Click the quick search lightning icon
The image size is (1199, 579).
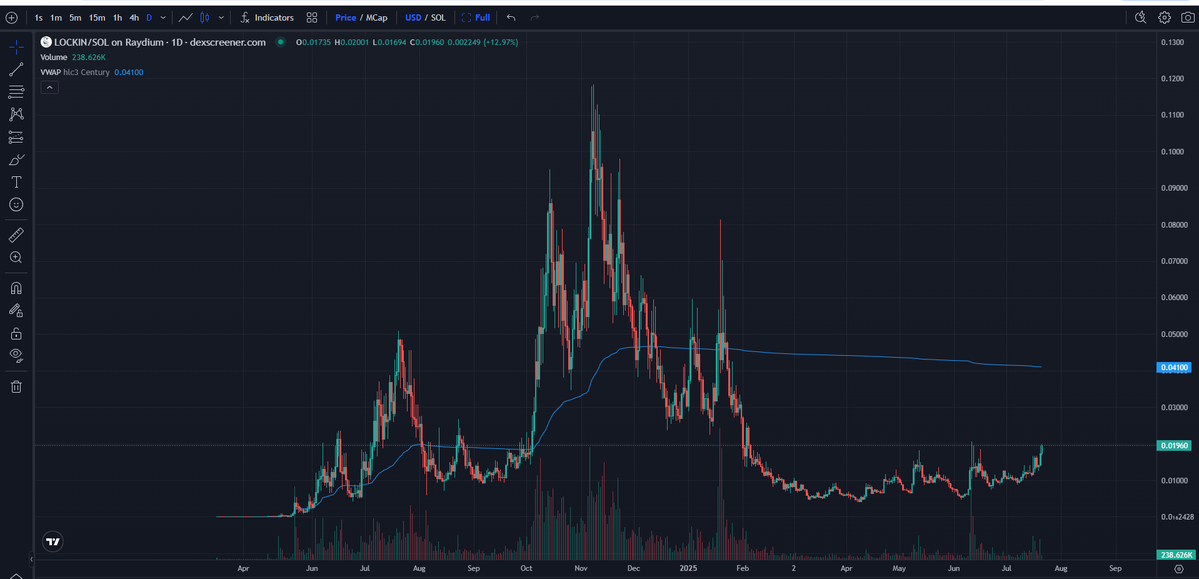1141,17
